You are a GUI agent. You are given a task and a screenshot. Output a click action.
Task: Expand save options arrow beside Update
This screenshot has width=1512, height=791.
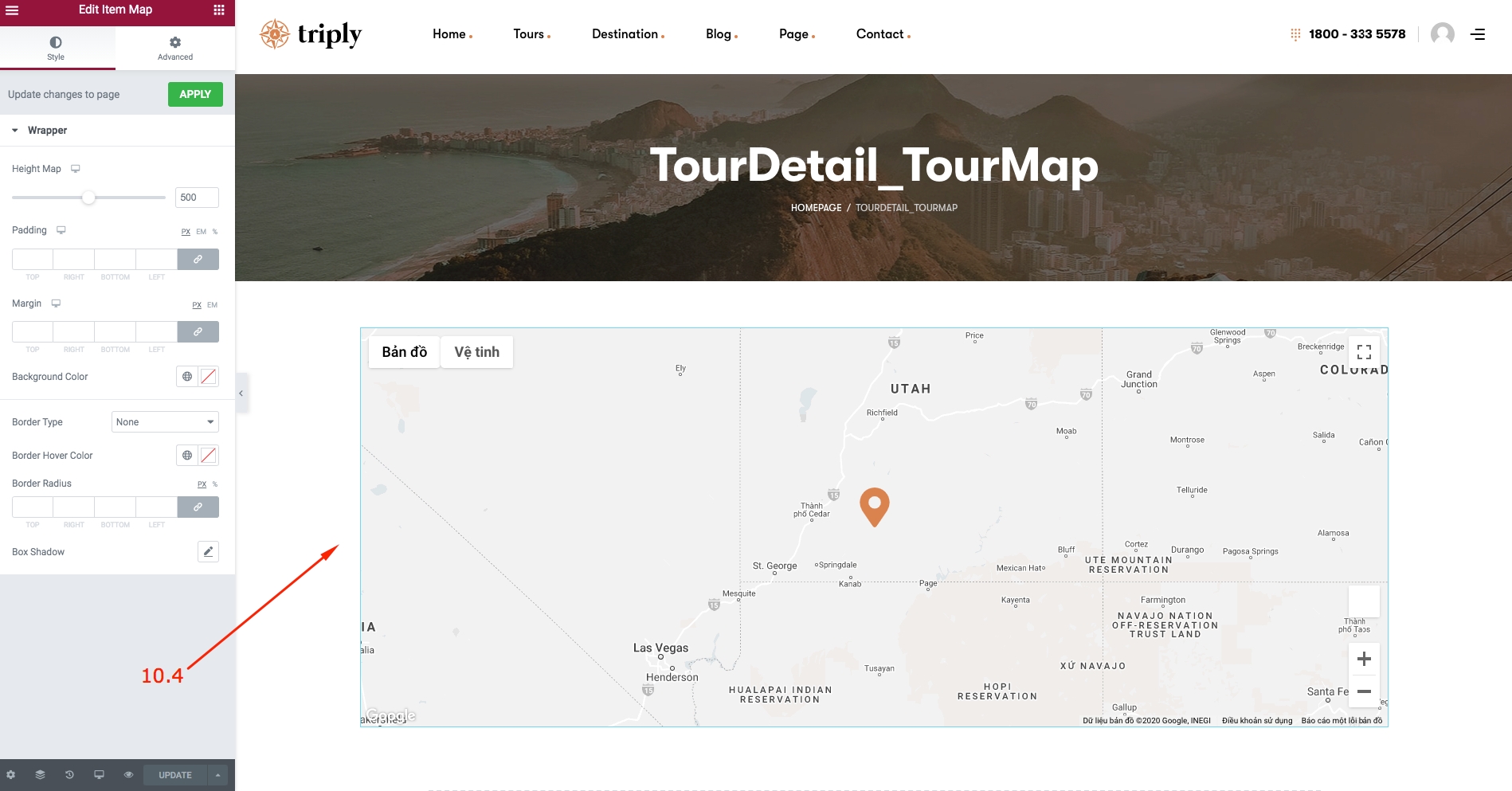tap(217, 774)
